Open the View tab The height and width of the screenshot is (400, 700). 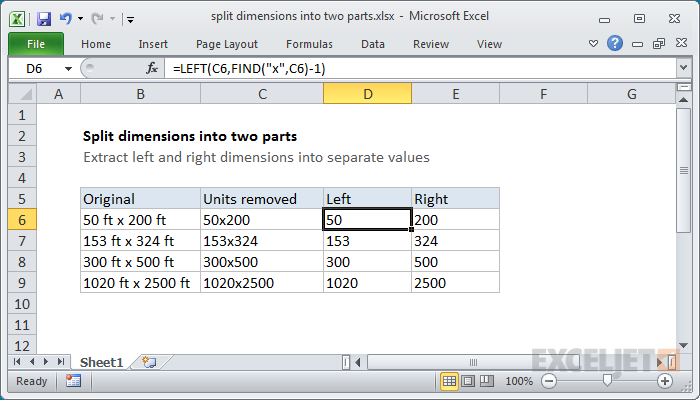[489, 44]
